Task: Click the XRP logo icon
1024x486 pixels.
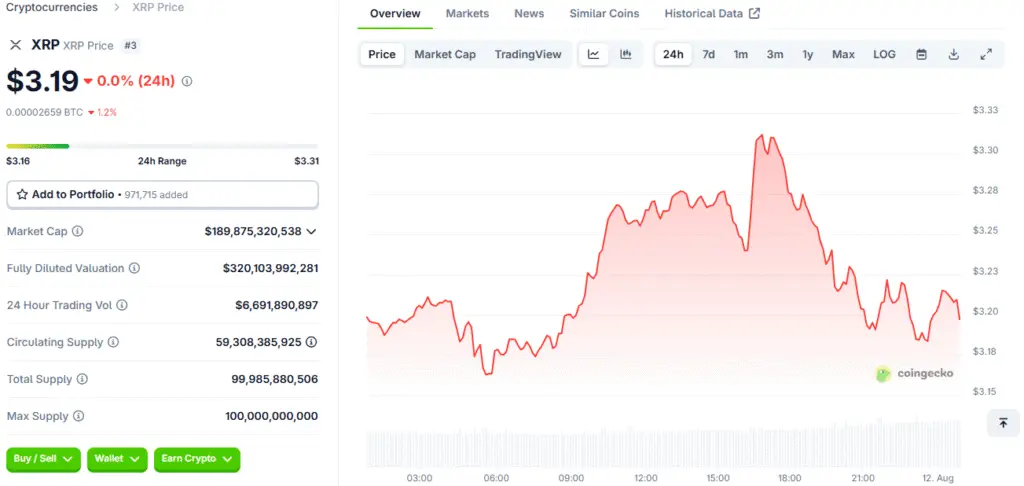Action: [15, 45]
